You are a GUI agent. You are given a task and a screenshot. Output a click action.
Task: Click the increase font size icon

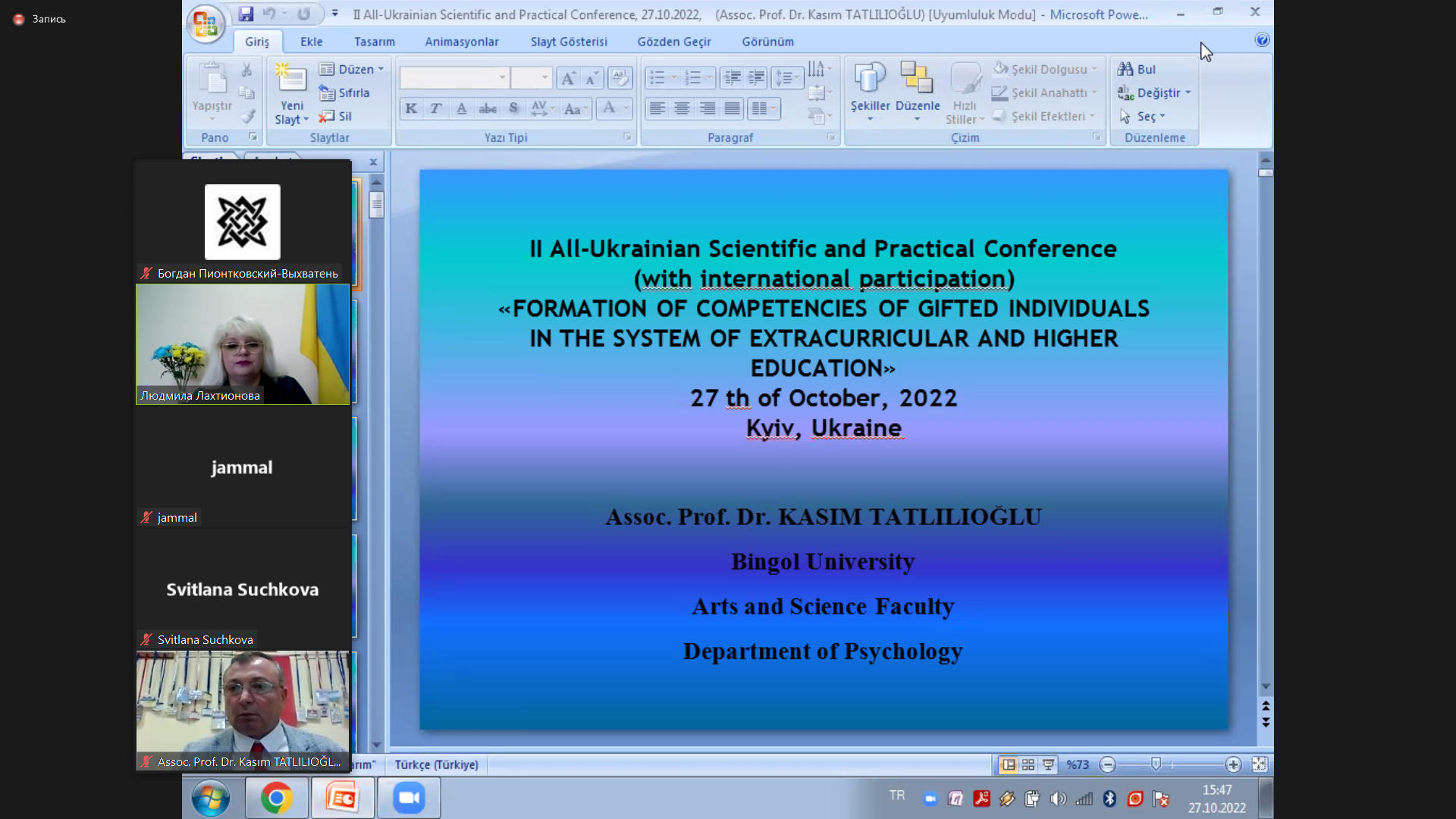(567, 77)
